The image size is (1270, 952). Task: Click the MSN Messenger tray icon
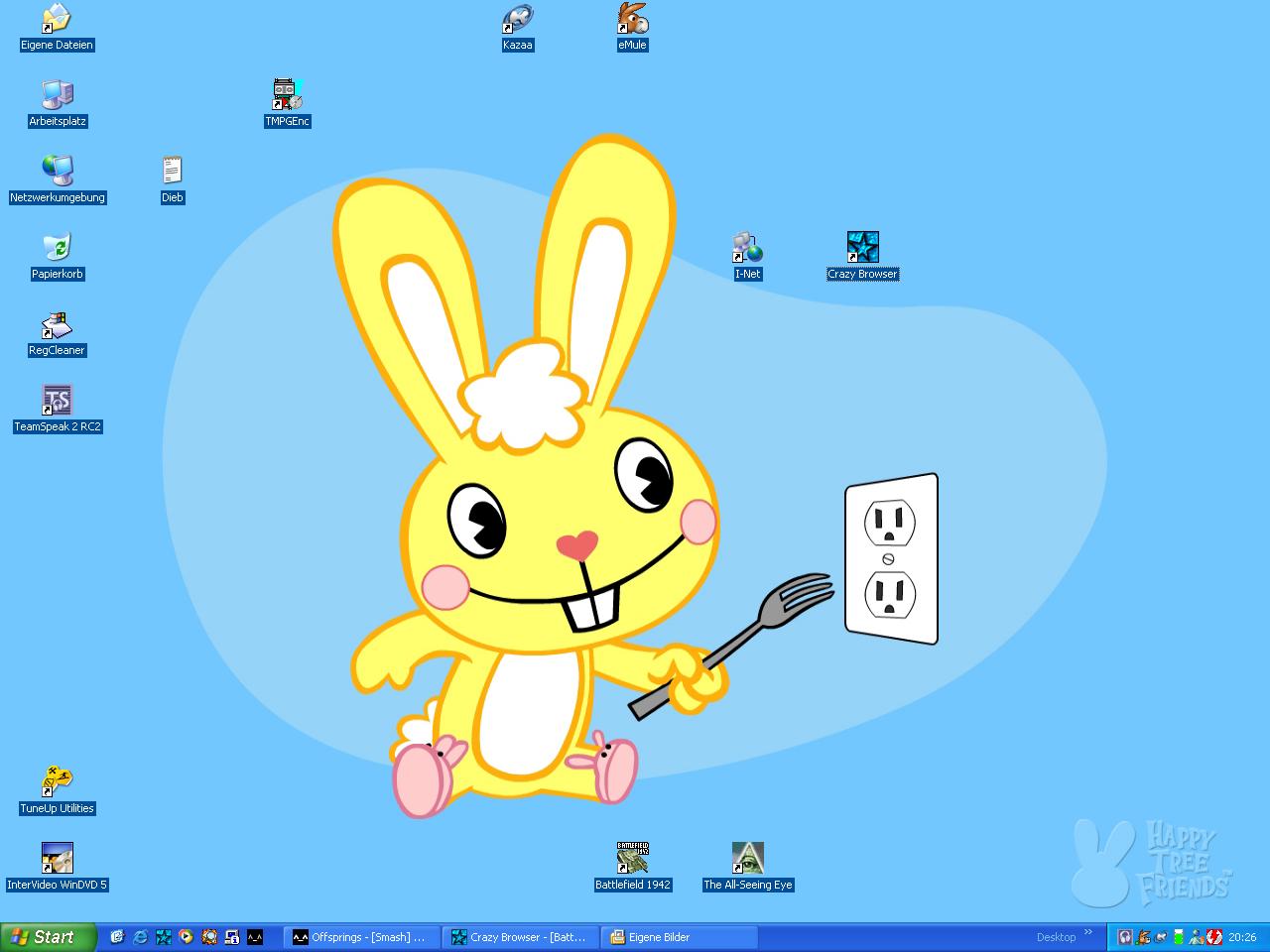1197,937
